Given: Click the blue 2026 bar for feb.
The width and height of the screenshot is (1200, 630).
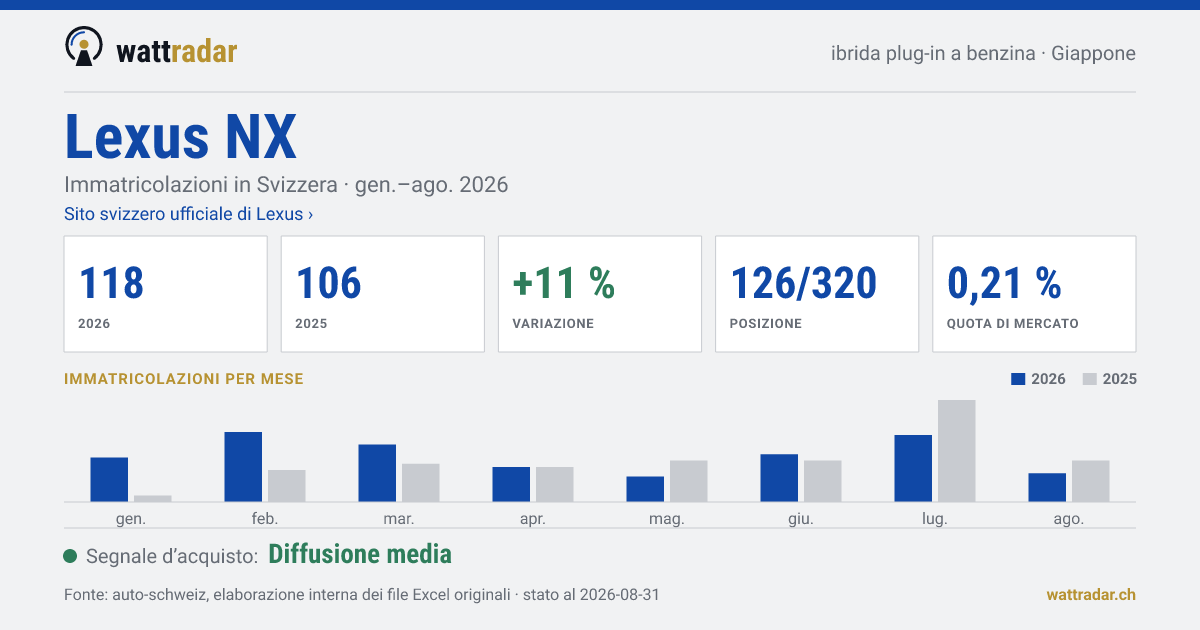Looking at the screenshot, I should click(244, 466).
